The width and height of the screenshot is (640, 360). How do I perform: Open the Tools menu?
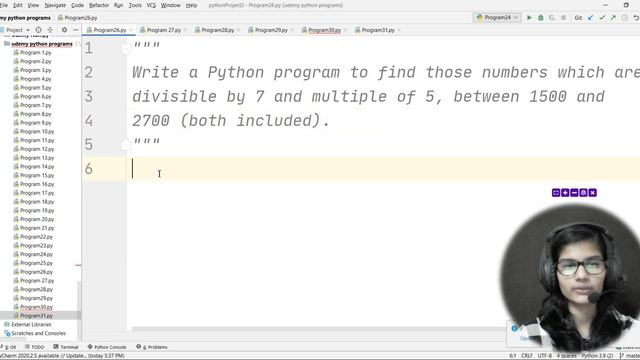[x=135, y=5]
